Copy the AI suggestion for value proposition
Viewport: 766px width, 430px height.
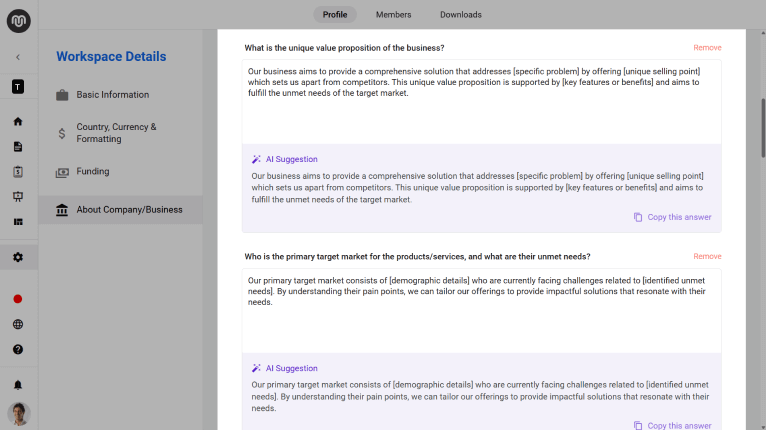pyautogui.click(x=672, y=217)
